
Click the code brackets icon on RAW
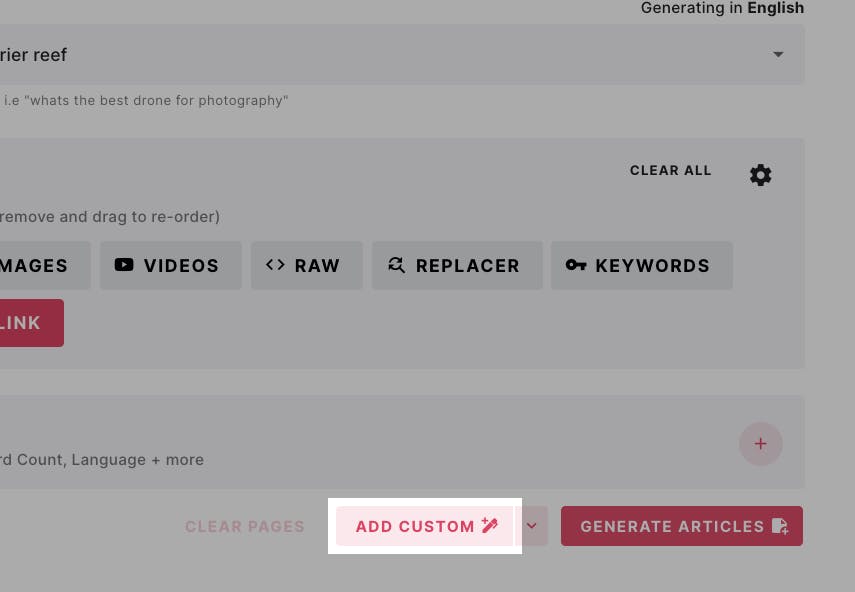pos(275,265)
